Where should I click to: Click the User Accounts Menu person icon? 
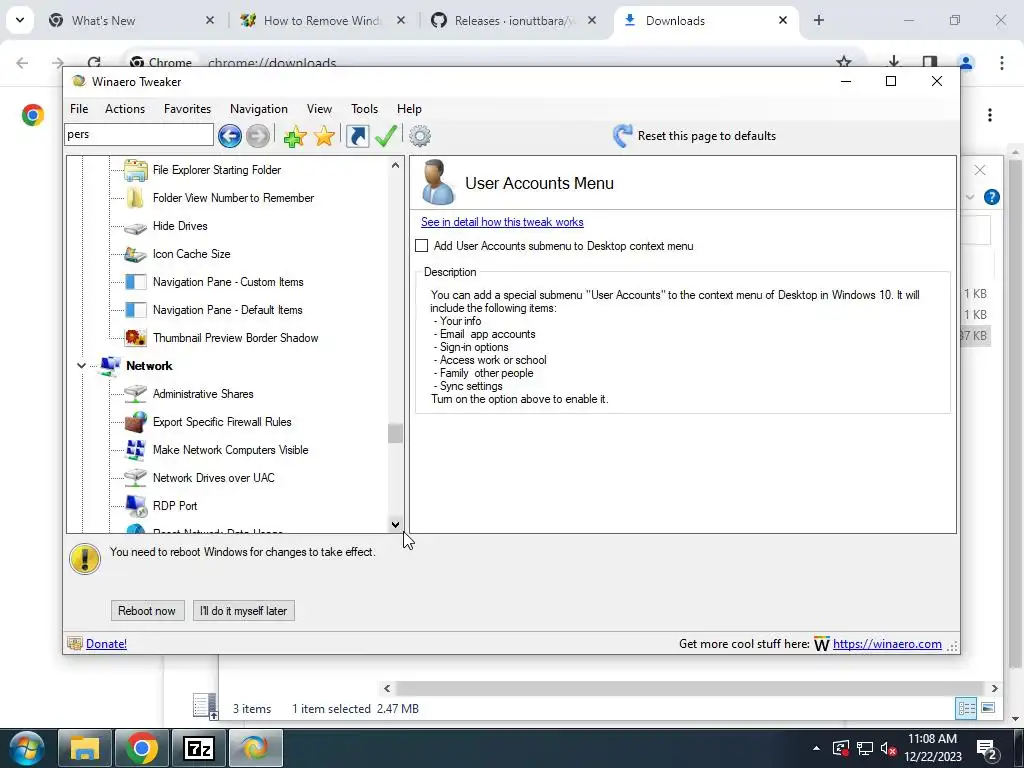438,183
